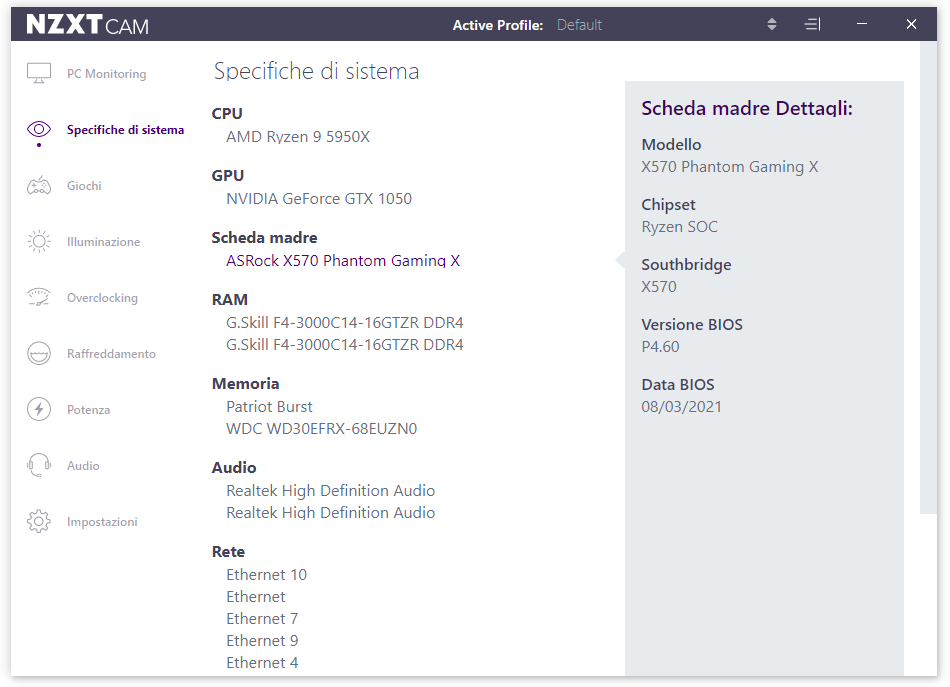Screen dimensions: 950x687
Task: Select the Patriot Burst drive entry
Action: pyautogui.click(x=270, y=407)
